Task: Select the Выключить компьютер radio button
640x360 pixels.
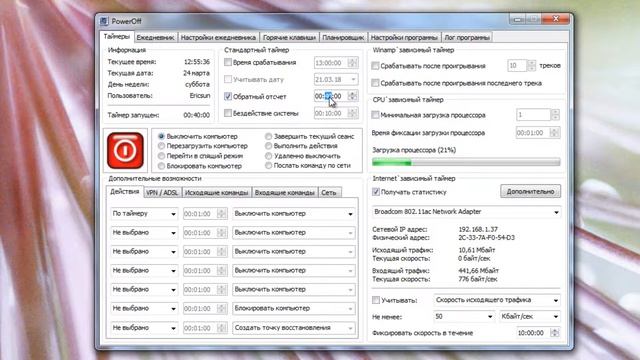Action: coord(162,136)
